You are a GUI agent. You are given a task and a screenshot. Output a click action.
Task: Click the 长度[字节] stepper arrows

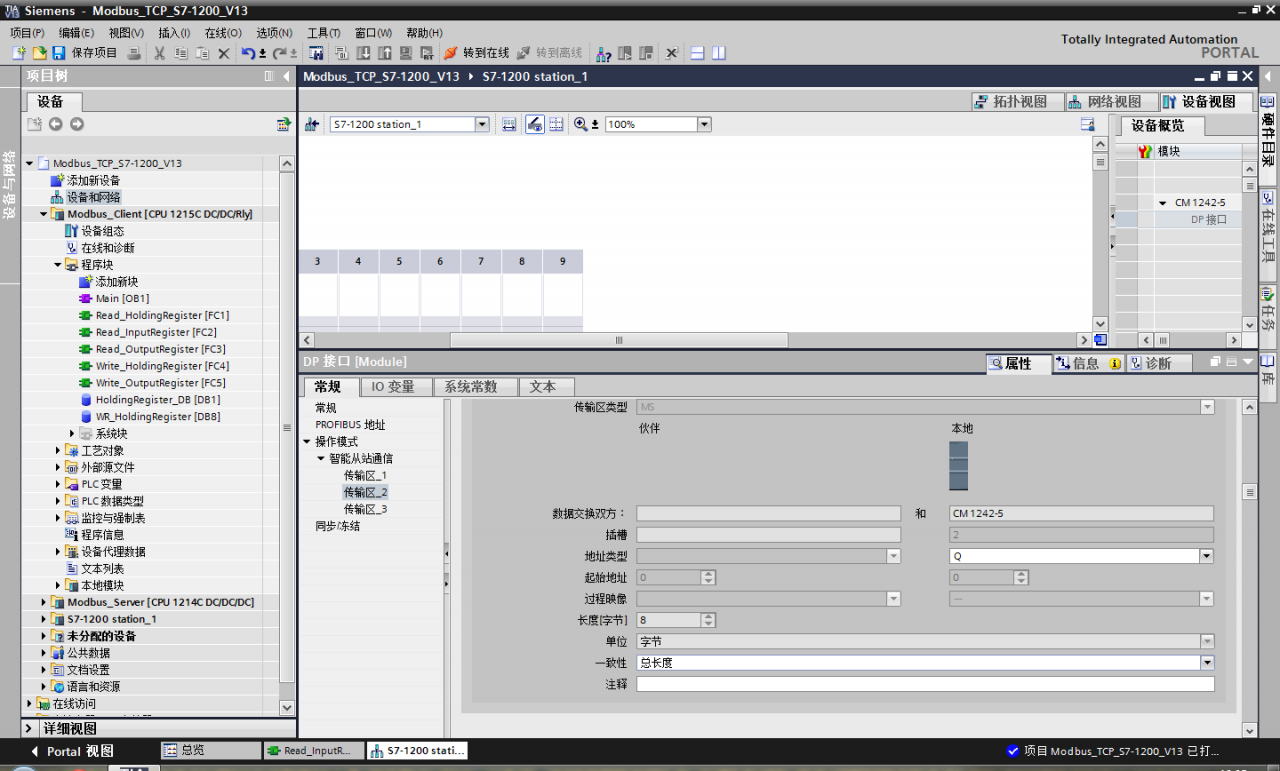point(708,620)
